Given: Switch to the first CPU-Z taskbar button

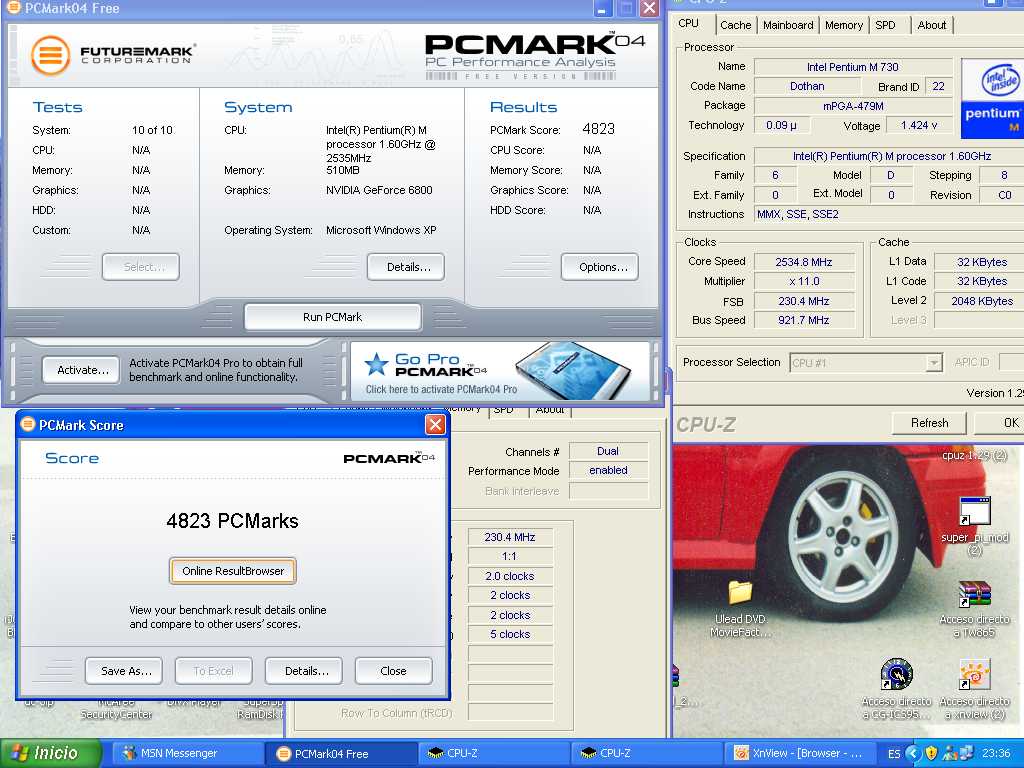Looking at the screenshot, I should point(494,754).
